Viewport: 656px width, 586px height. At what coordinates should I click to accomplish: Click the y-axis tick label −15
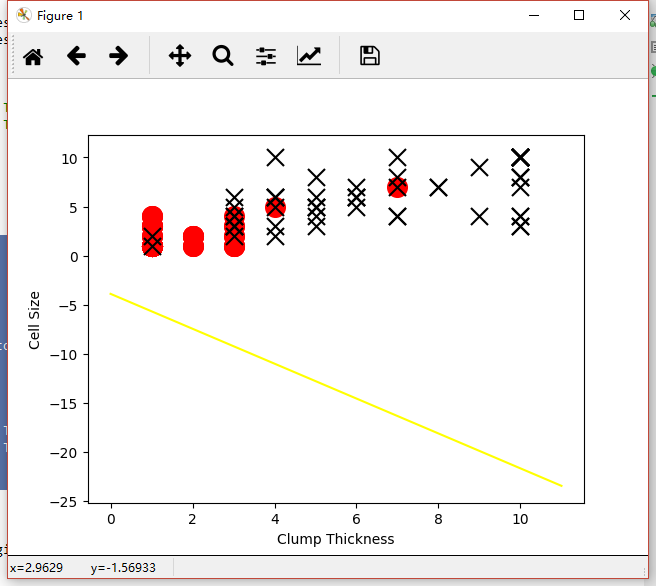(64, 404)
